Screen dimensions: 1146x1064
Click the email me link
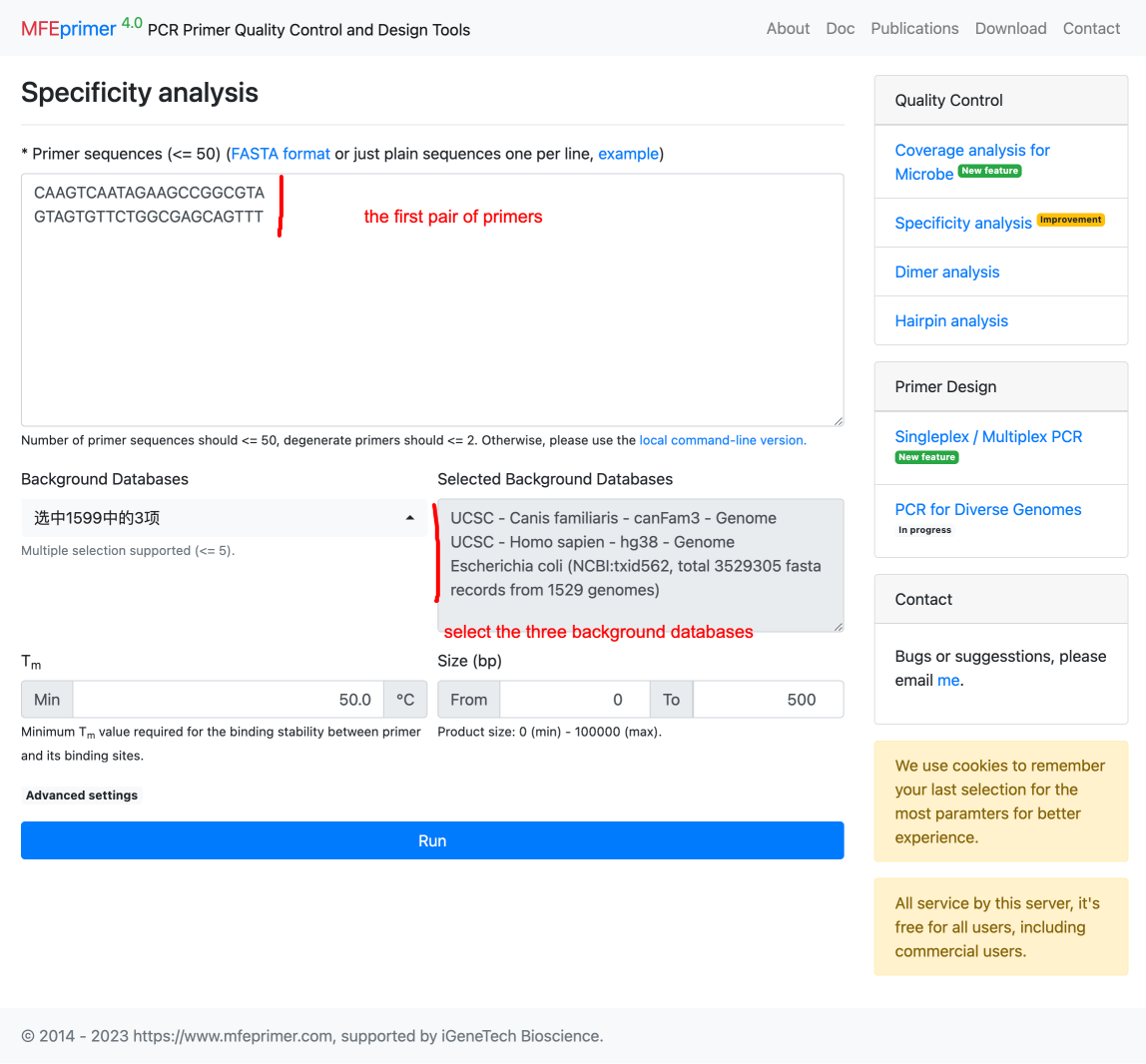point(948,681)
